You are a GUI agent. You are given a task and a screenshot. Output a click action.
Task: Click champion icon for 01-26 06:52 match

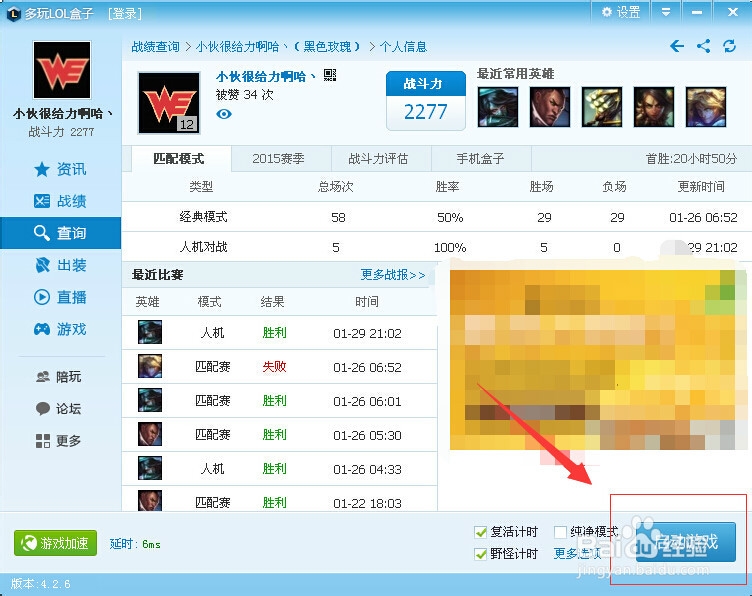click(150, 366)
